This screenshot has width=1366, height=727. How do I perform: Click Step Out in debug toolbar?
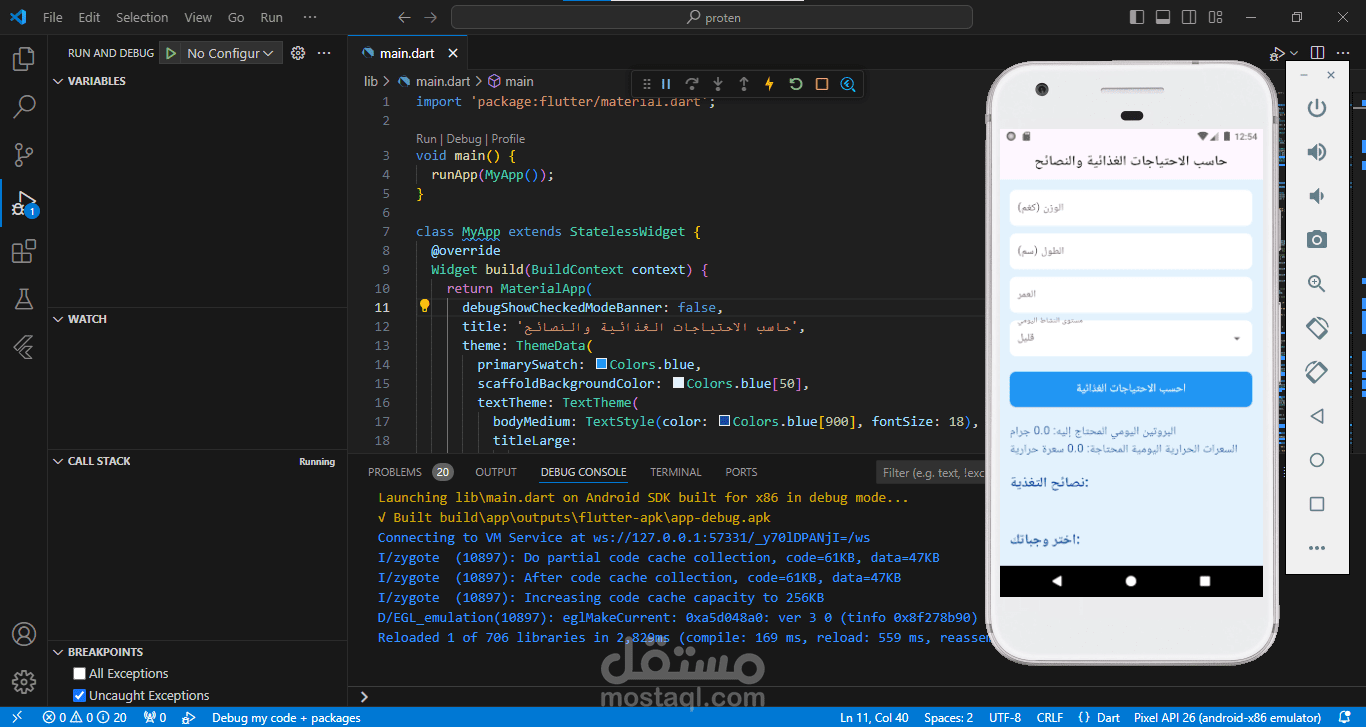pyautogui.click(x=744, y=84)
